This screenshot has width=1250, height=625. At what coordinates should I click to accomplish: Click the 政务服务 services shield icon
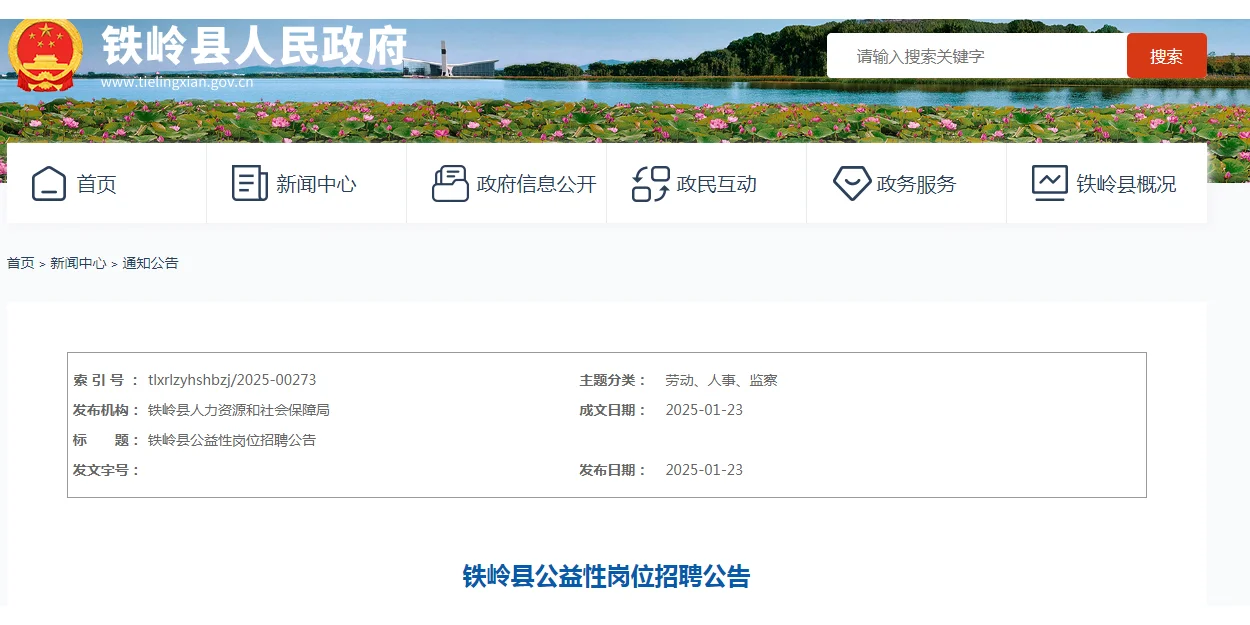point(851,183)
